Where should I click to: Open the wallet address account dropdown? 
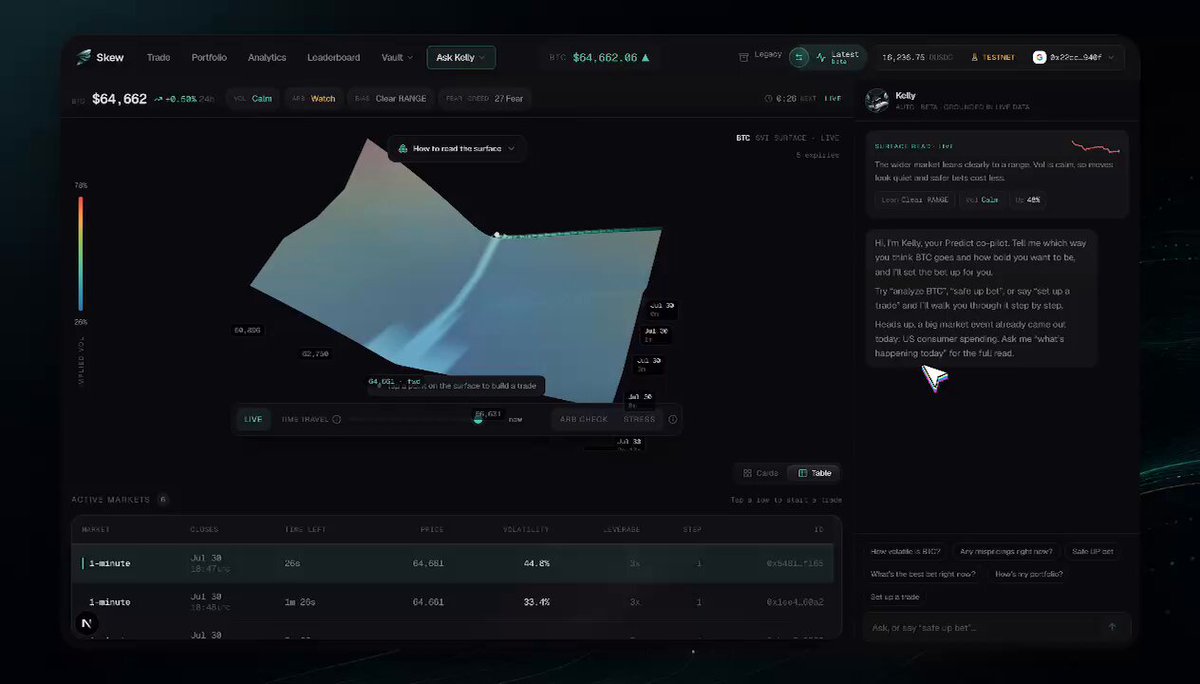1075,58
